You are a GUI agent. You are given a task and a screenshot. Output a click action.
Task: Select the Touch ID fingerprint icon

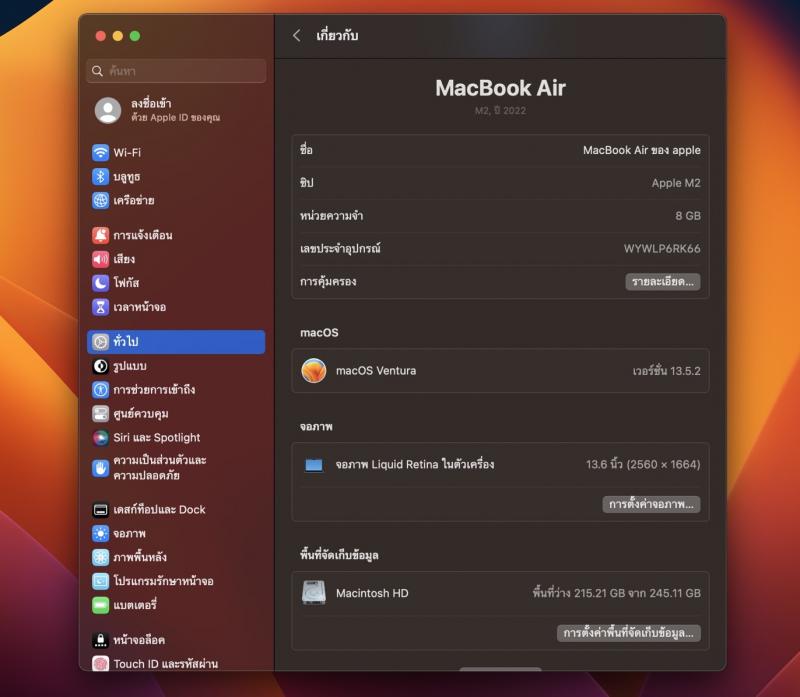click(101, 663)
